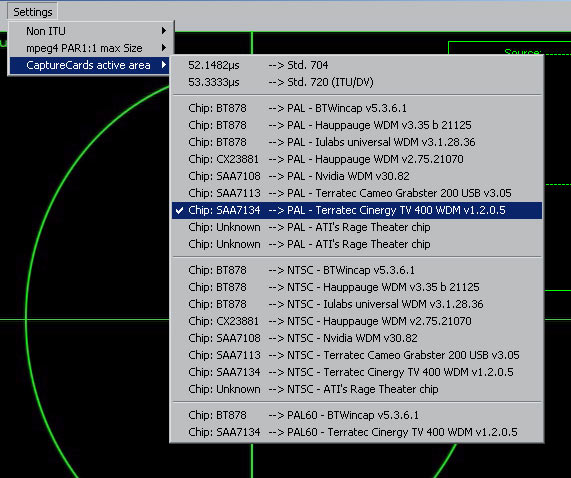
Task: Select BT878 PAL BTWincap v5.3.6.1
Action: [357, 108]
